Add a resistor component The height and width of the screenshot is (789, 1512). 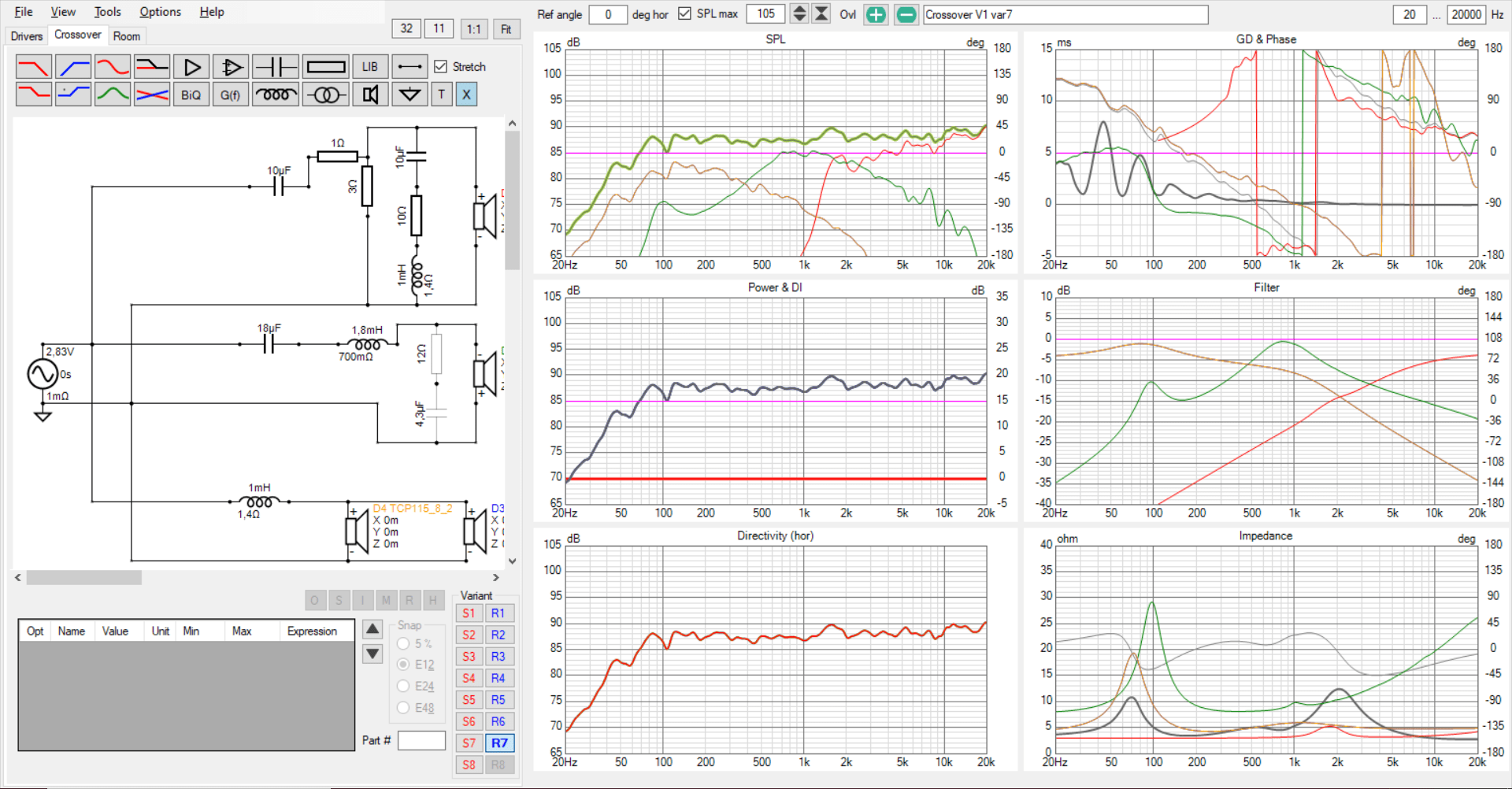pyautogui.click(x=326, y=67)
